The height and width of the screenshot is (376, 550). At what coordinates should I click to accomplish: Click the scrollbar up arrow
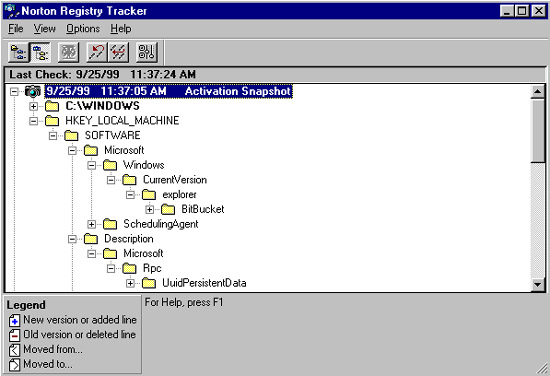[x=538, y=92]
